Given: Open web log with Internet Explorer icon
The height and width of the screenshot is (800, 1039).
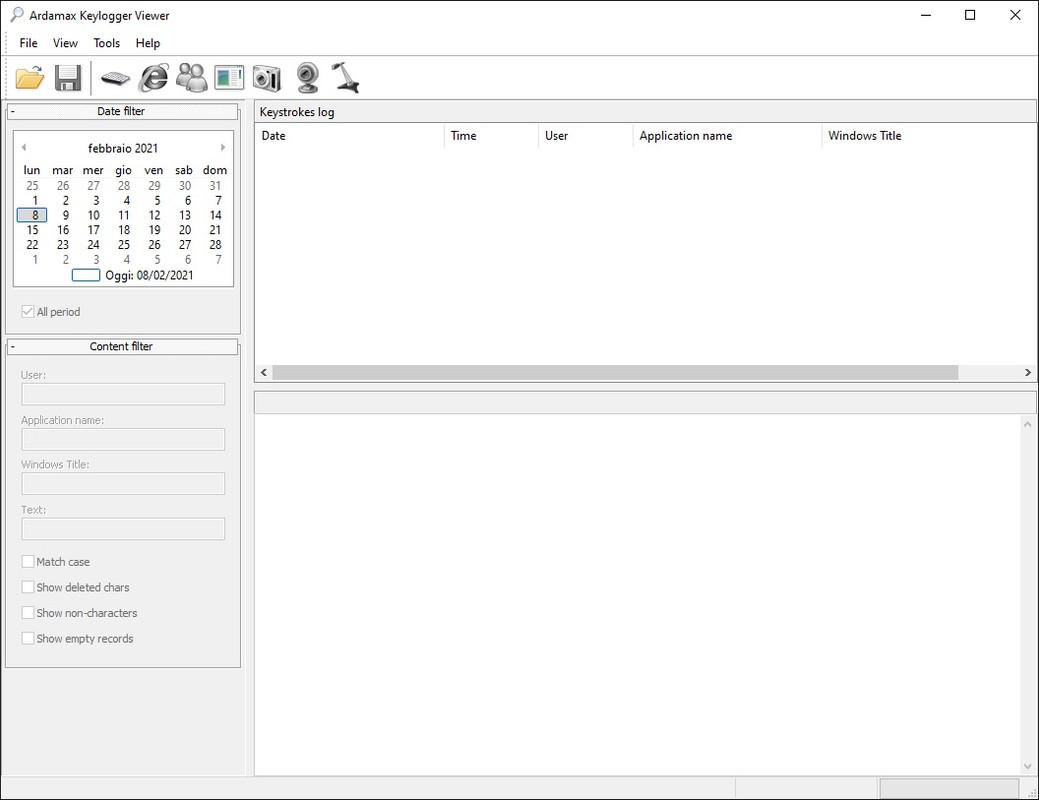Looking at the screenshot, I should coord(153,78).
